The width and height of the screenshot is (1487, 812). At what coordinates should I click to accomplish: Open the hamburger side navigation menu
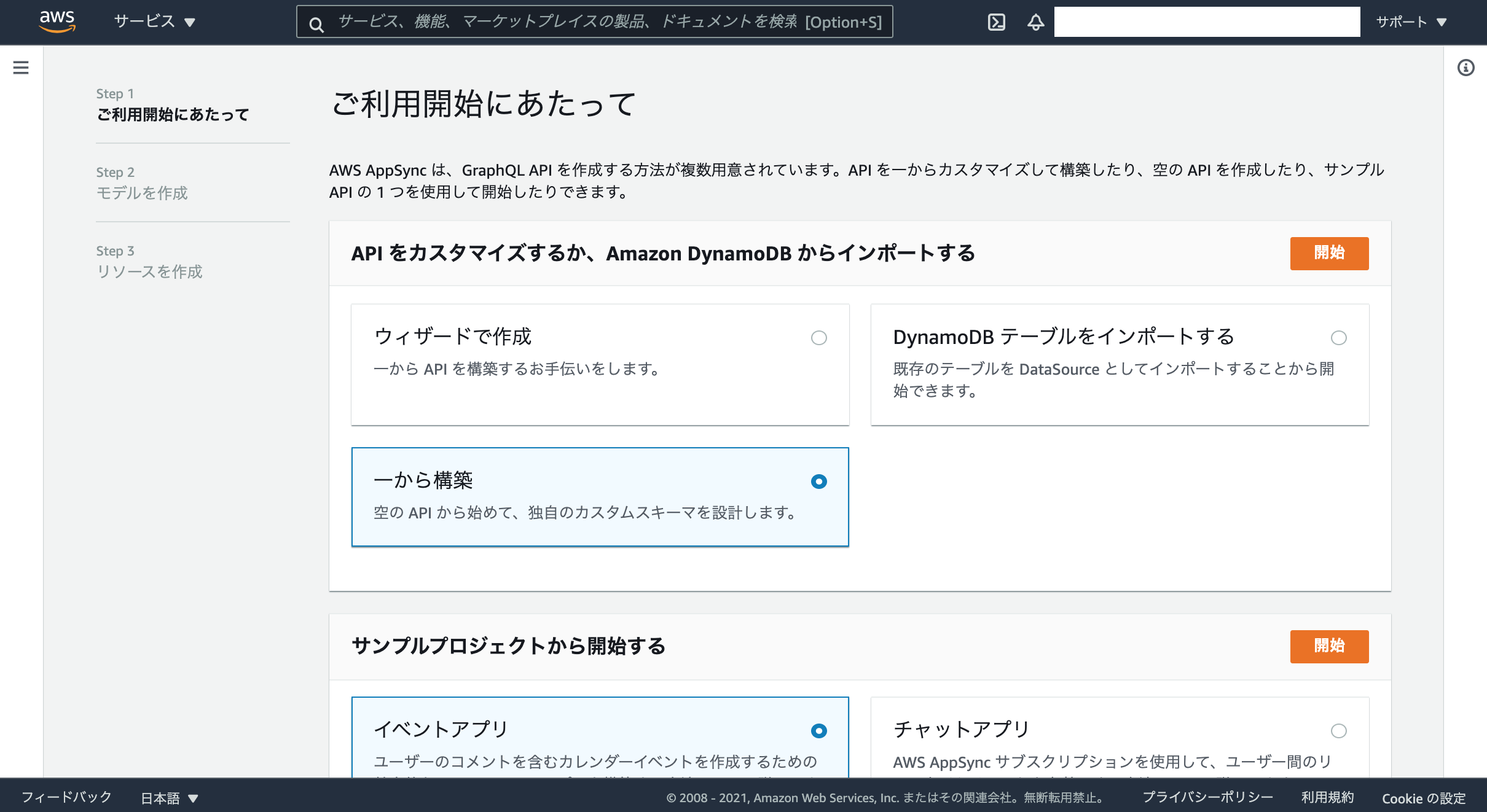21,68
